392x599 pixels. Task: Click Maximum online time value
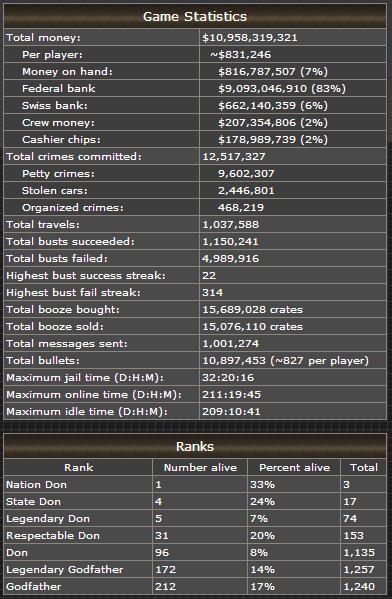(232, 395)
